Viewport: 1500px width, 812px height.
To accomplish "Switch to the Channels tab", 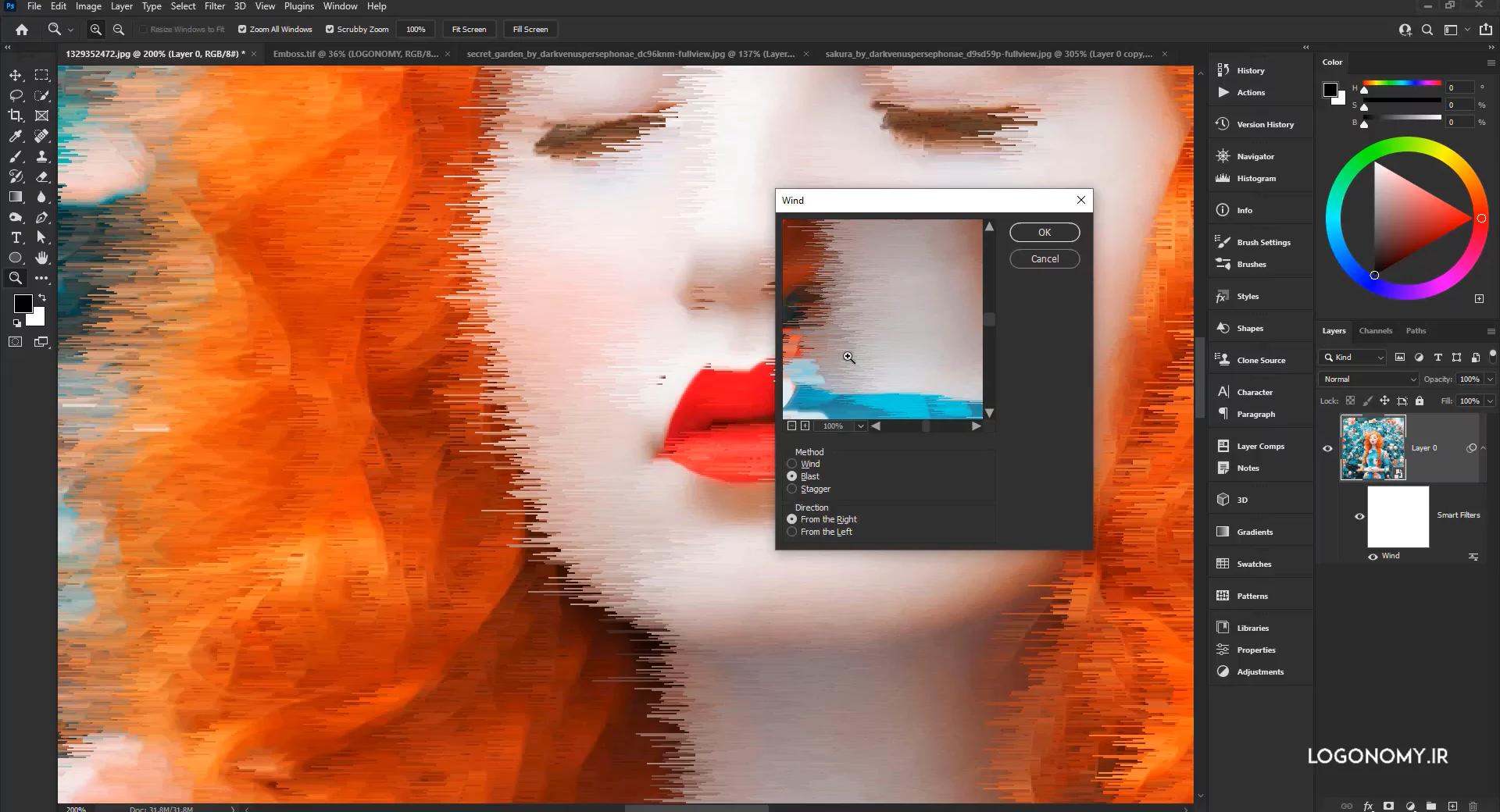I will click(1375, 331).
